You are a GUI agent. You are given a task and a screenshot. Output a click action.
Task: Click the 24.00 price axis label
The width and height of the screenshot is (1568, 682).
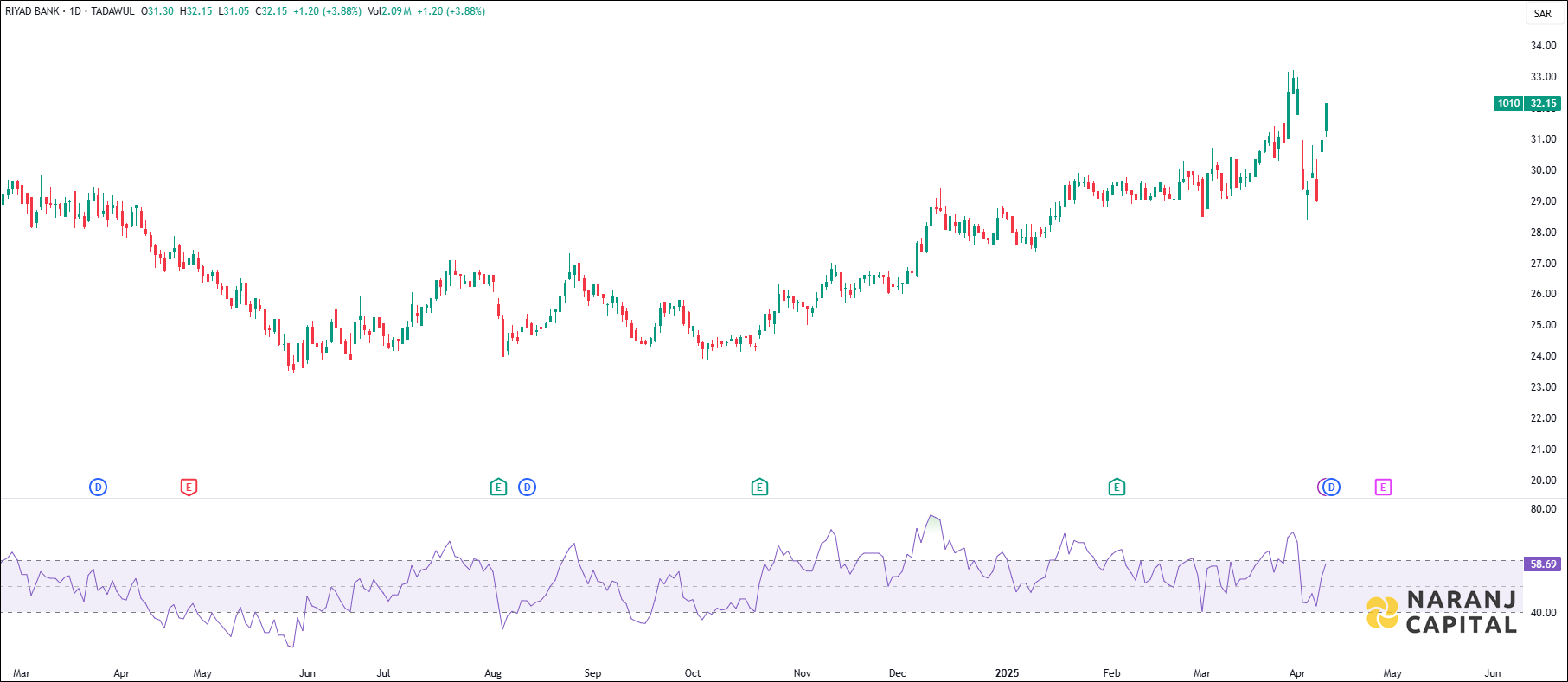coord(1543,356)
